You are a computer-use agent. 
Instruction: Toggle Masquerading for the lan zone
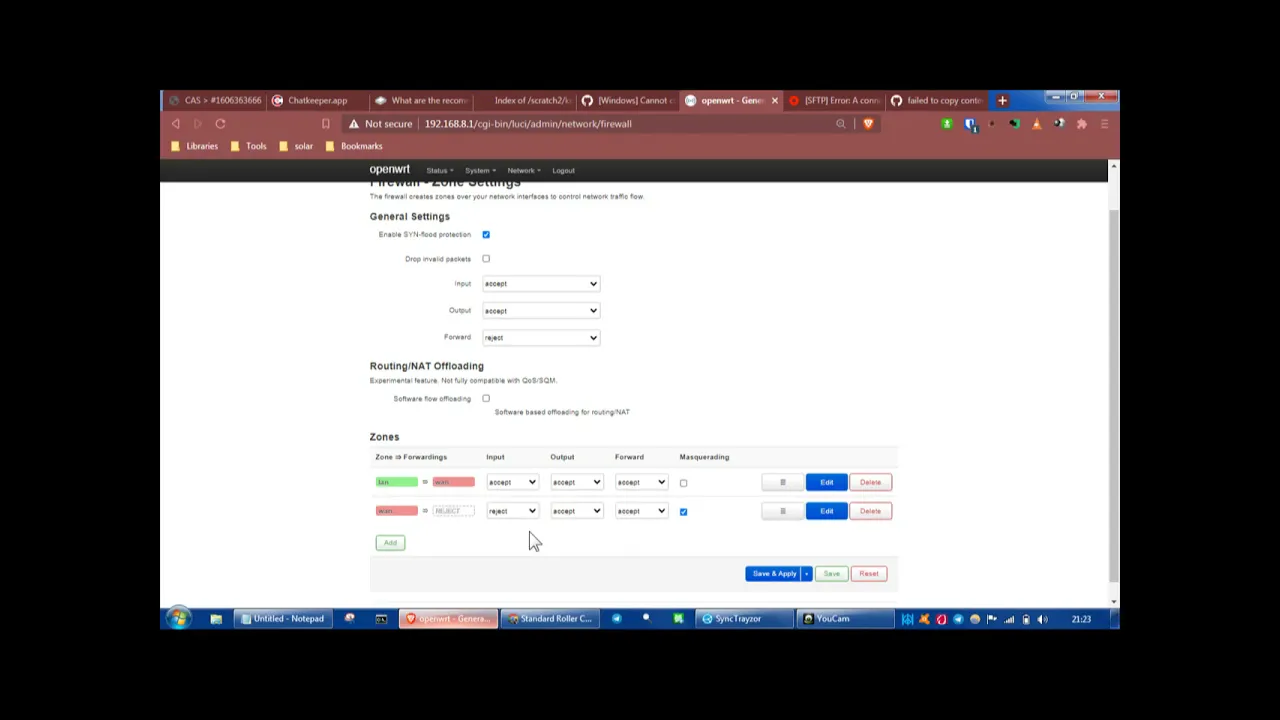point(684,483)
